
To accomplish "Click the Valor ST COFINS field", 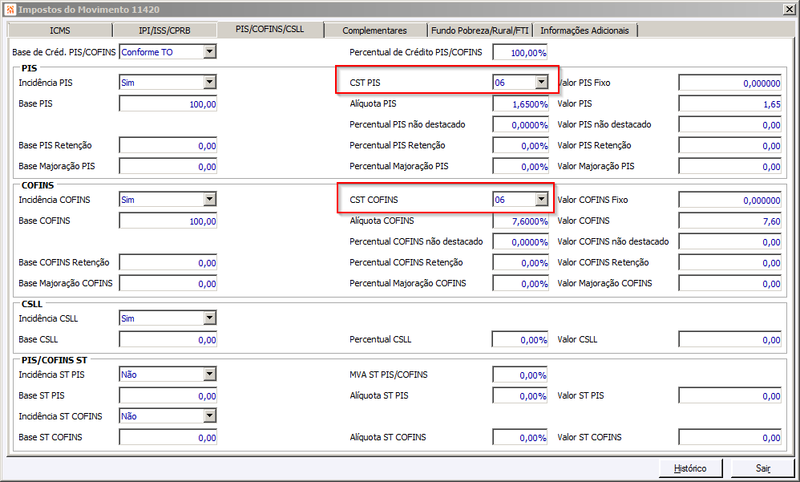I will click(730, 438).
